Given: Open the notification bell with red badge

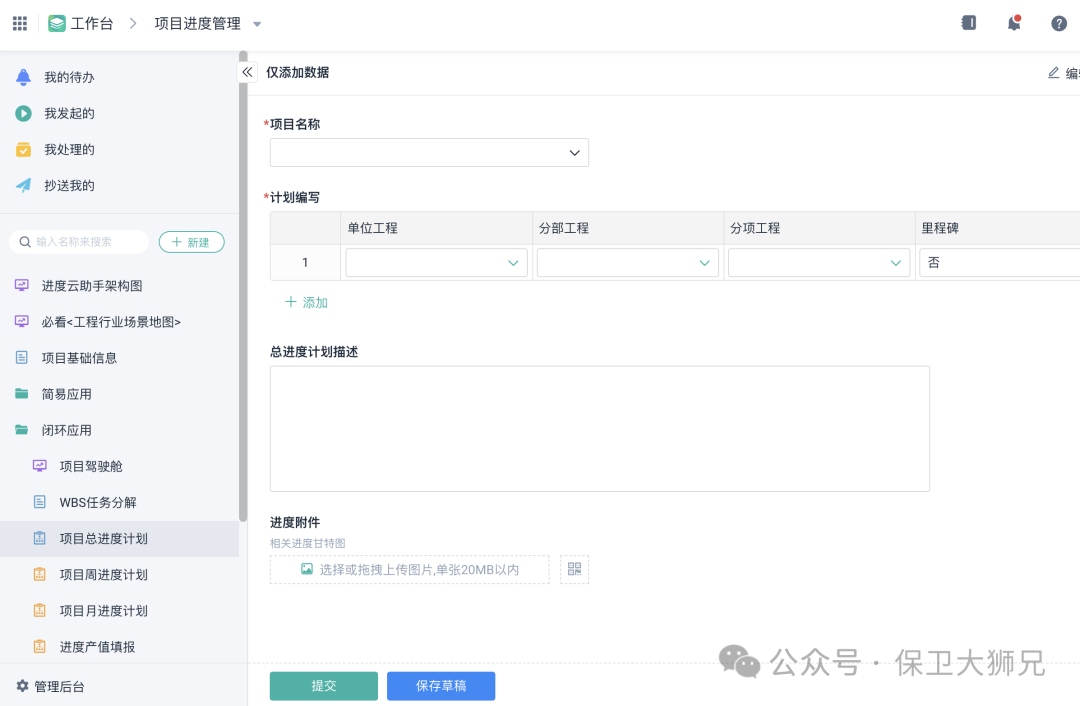Looking at the screenshot, I should [1014, 23].
